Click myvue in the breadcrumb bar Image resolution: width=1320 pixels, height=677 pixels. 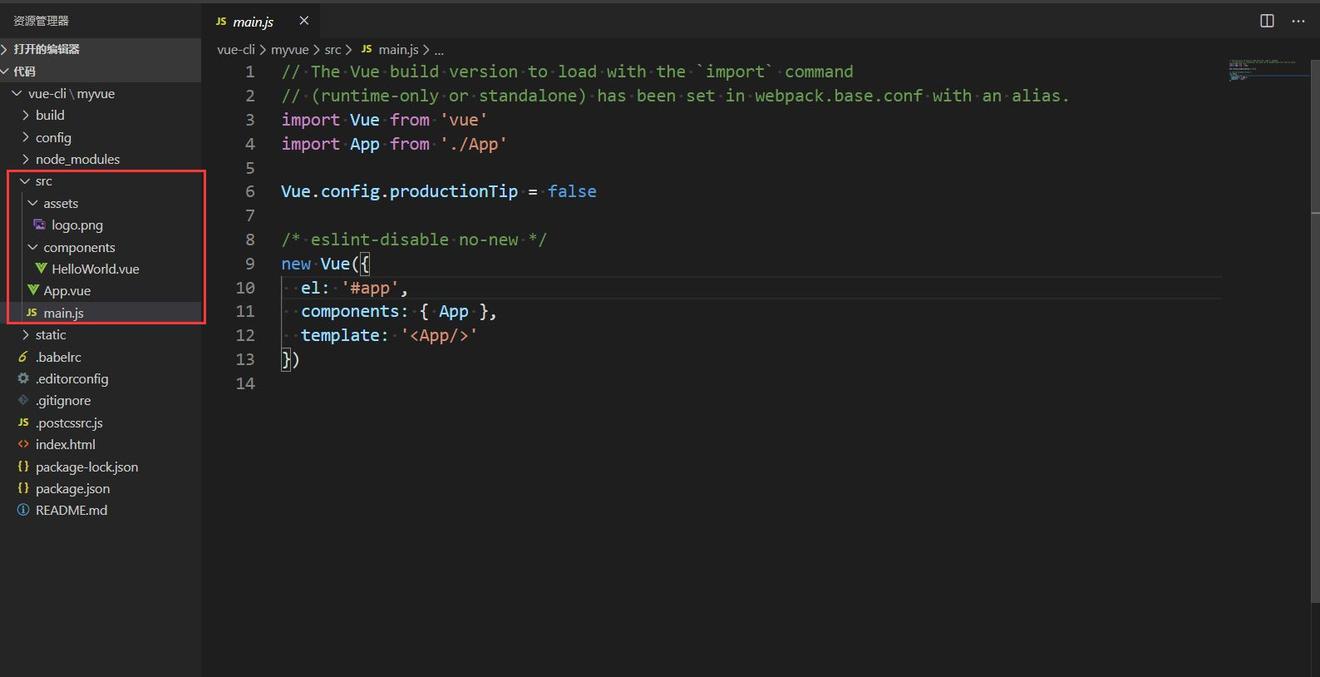pyautogui.click(x=289, y=48)
